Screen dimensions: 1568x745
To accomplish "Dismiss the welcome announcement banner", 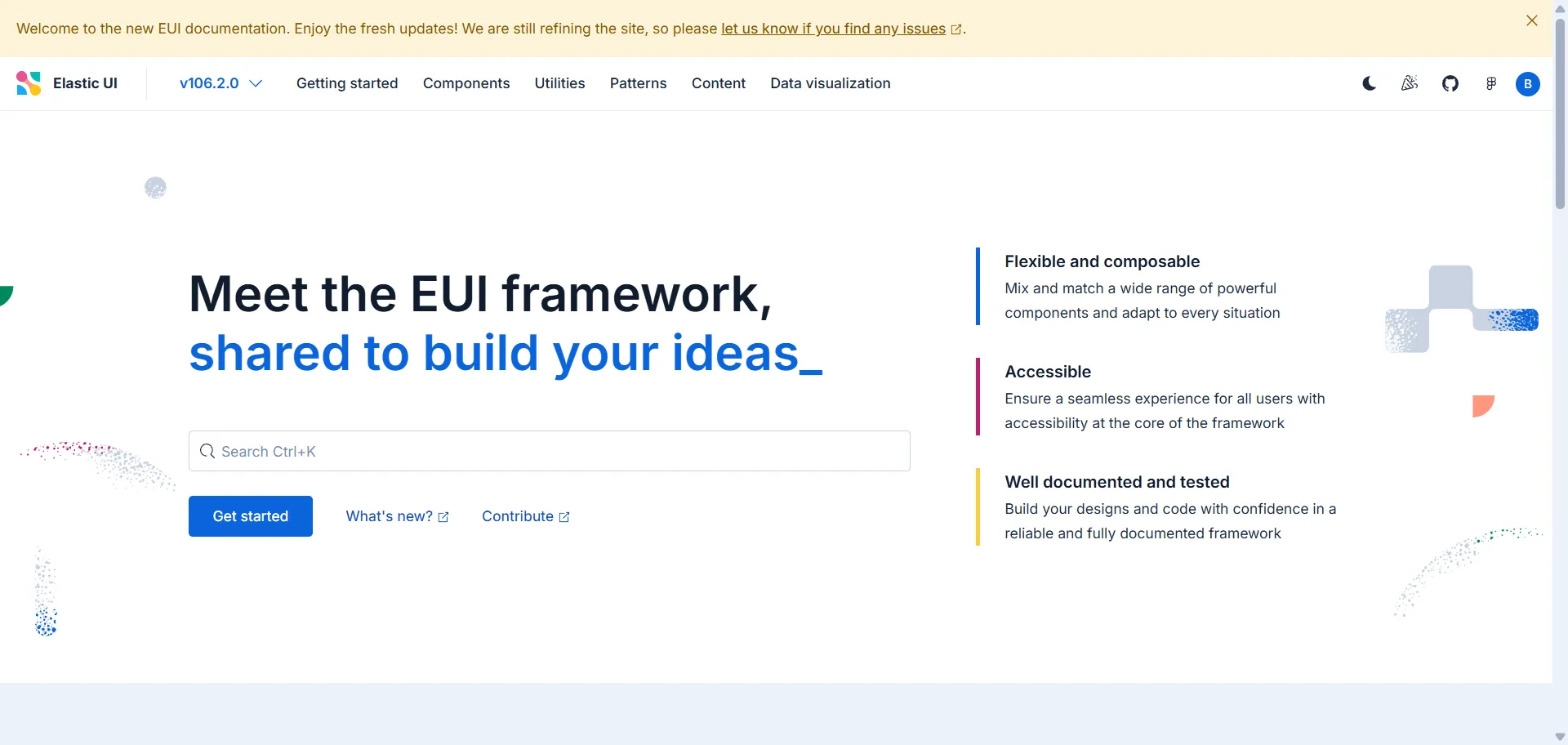I will click(1532, 20).
